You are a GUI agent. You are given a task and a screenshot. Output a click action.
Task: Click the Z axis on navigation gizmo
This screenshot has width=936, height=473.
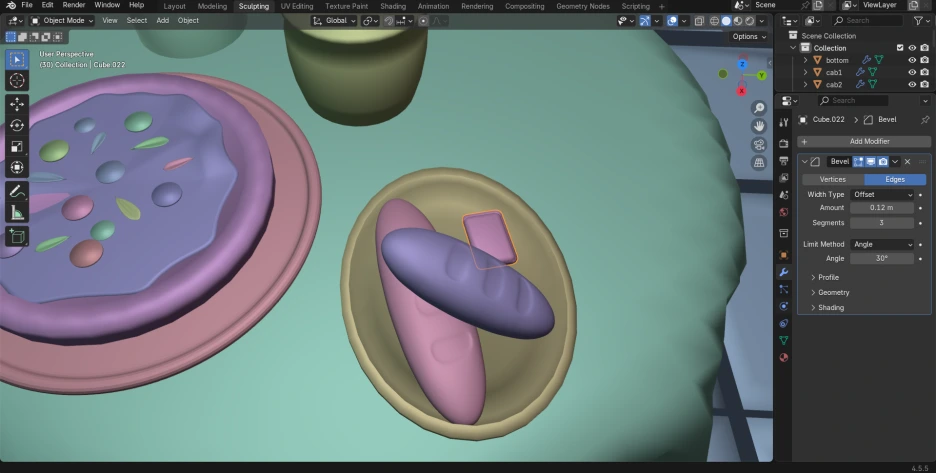743,64
